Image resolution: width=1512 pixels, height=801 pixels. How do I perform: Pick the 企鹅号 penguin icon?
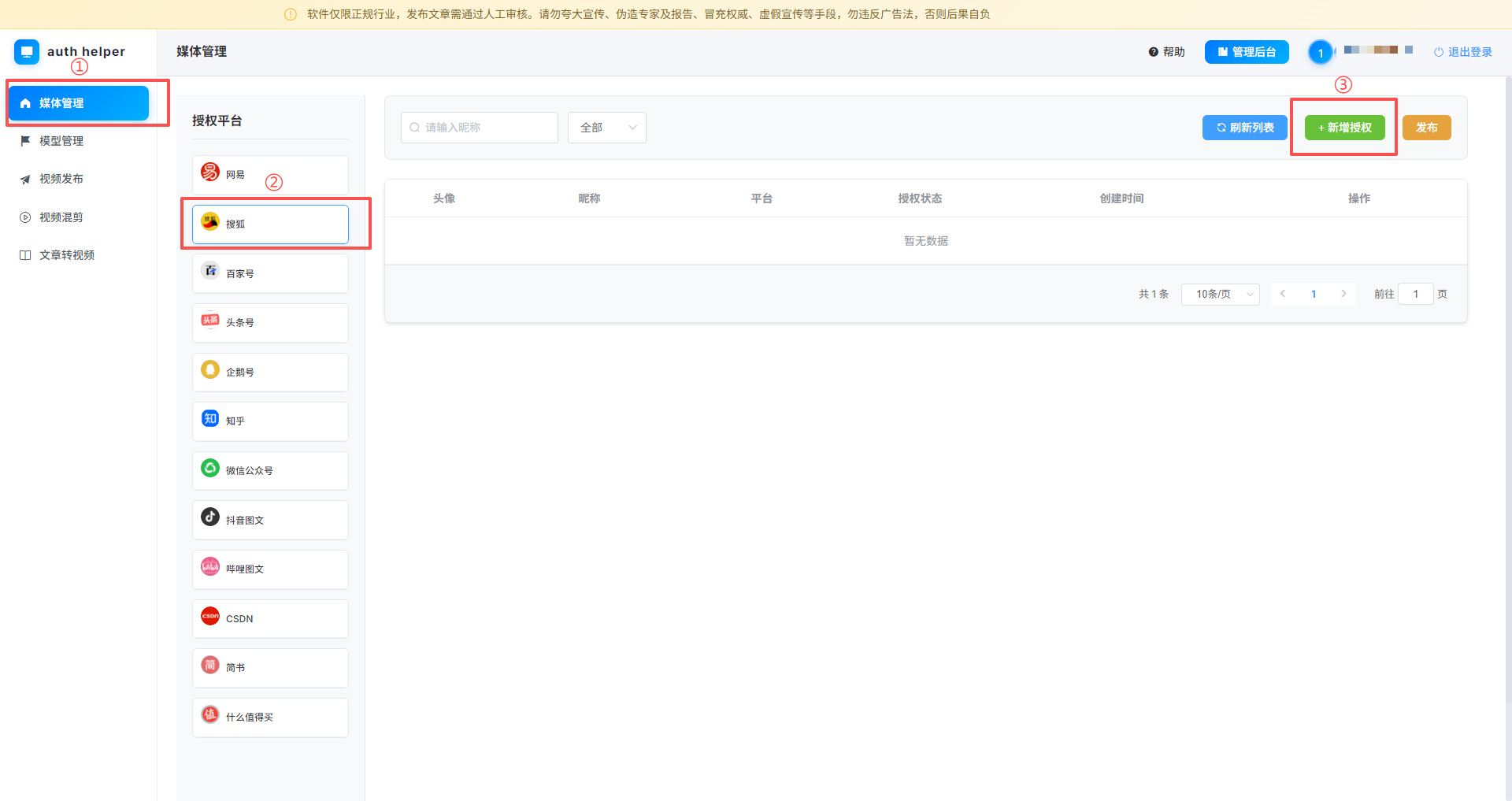[x=210, y=369]
